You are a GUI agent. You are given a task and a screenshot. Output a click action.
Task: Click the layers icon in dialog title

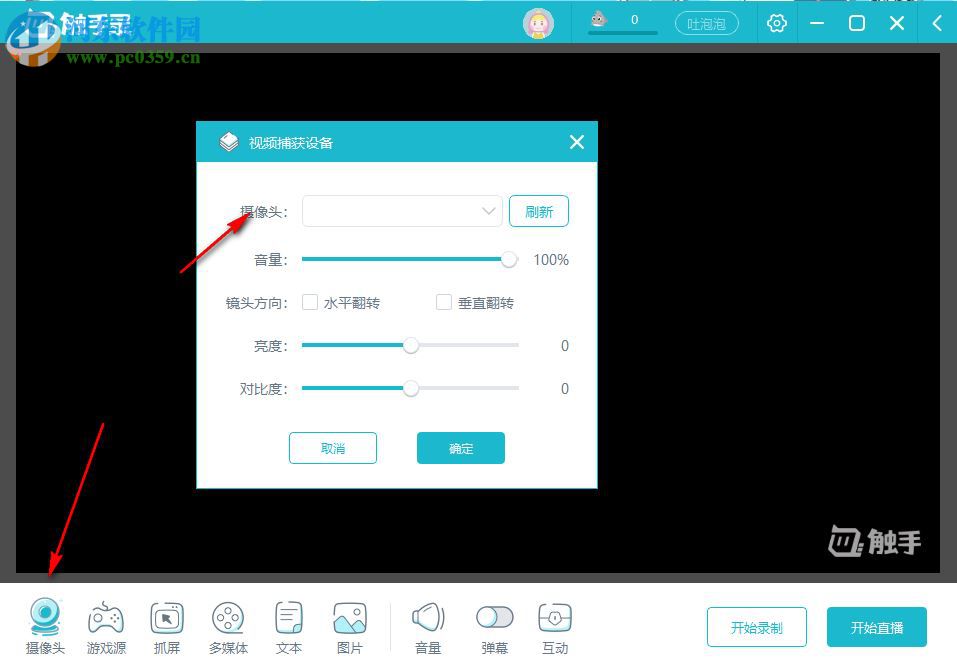(x=229, y=142)
